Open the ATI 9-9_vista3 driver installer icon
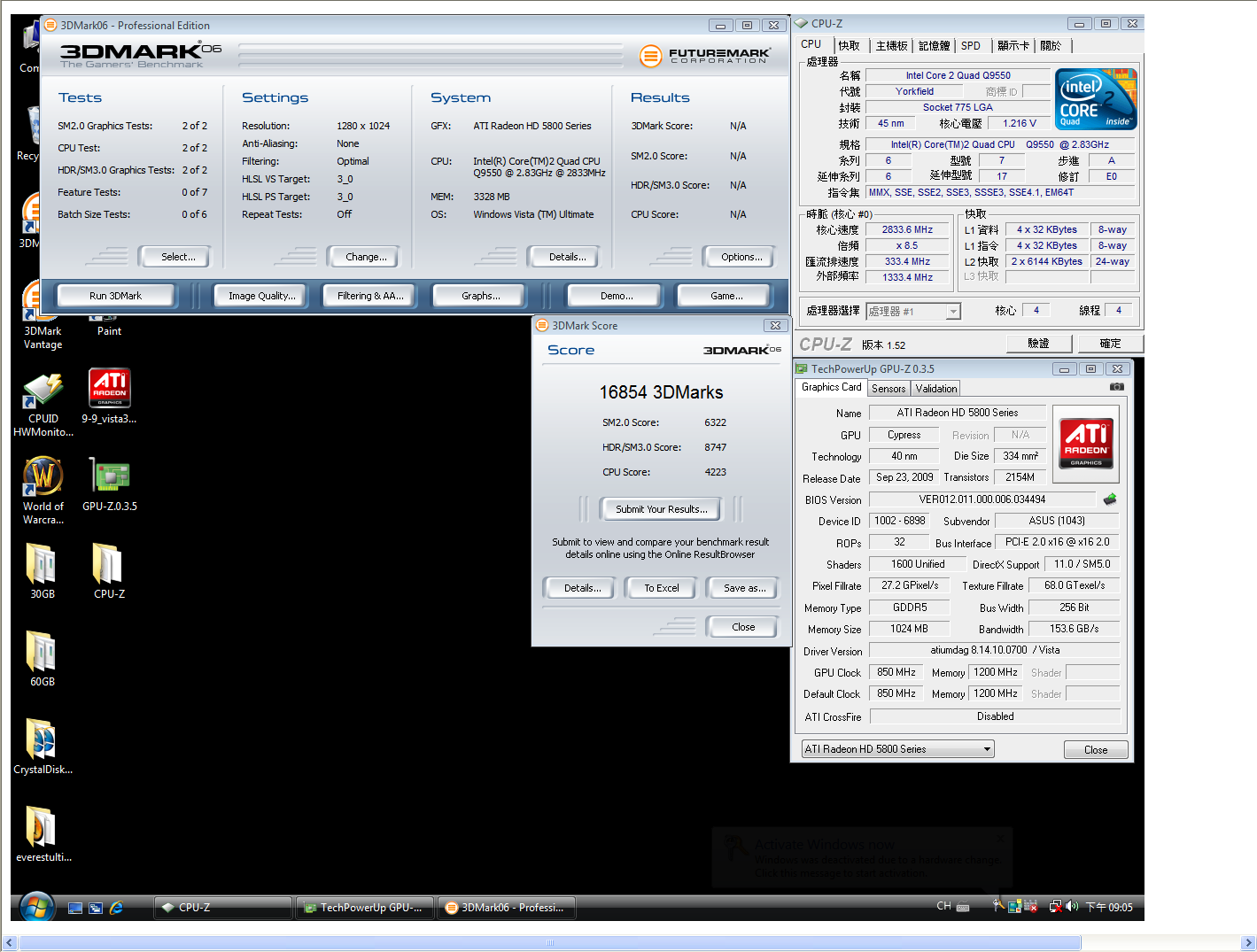 [109, 396]
